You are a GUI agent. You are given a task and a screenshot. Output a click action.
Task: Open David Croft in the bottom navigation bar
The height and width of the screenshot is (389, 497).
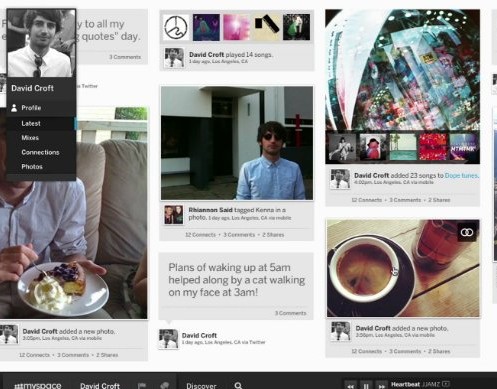(x=100, y=385)
